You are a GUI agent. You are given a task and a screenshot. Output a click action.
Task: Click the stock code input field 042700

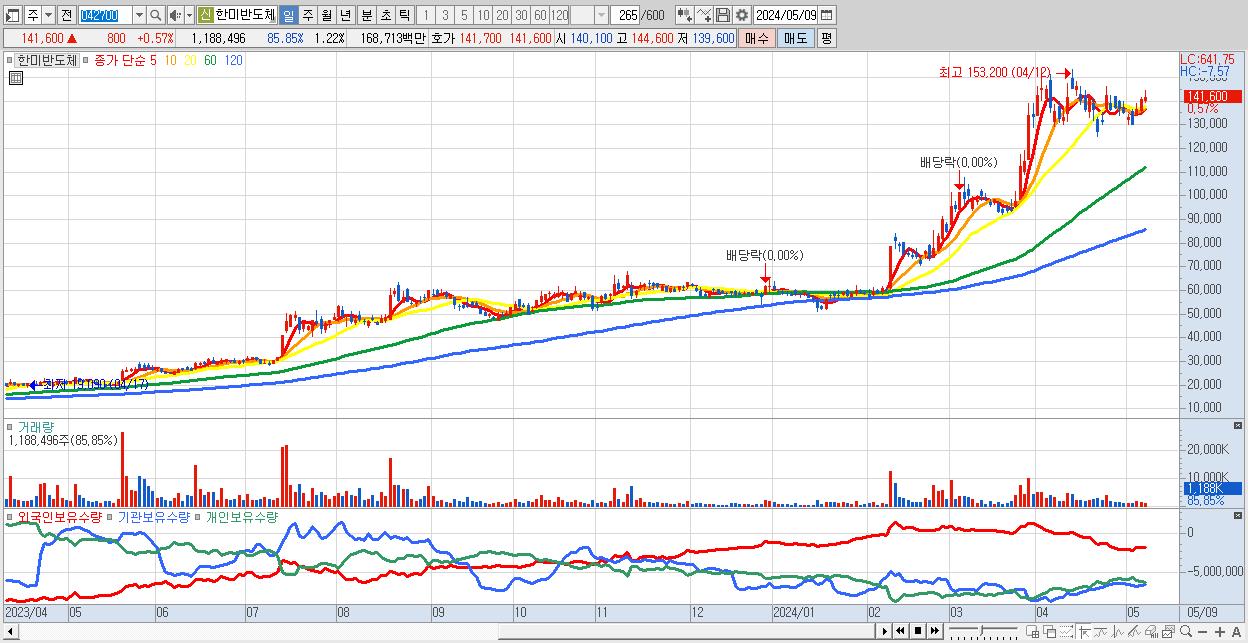(105, 15)
